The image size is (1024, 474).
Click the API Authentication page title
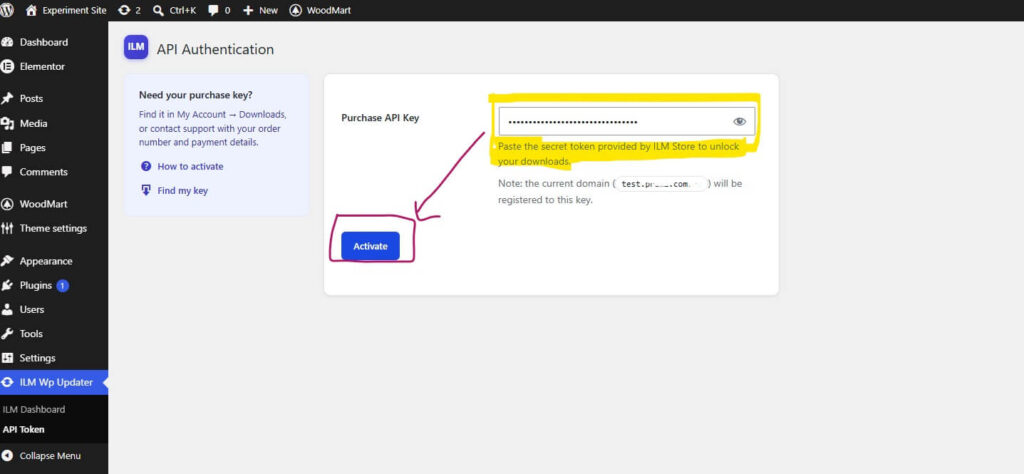coord(216,49)
